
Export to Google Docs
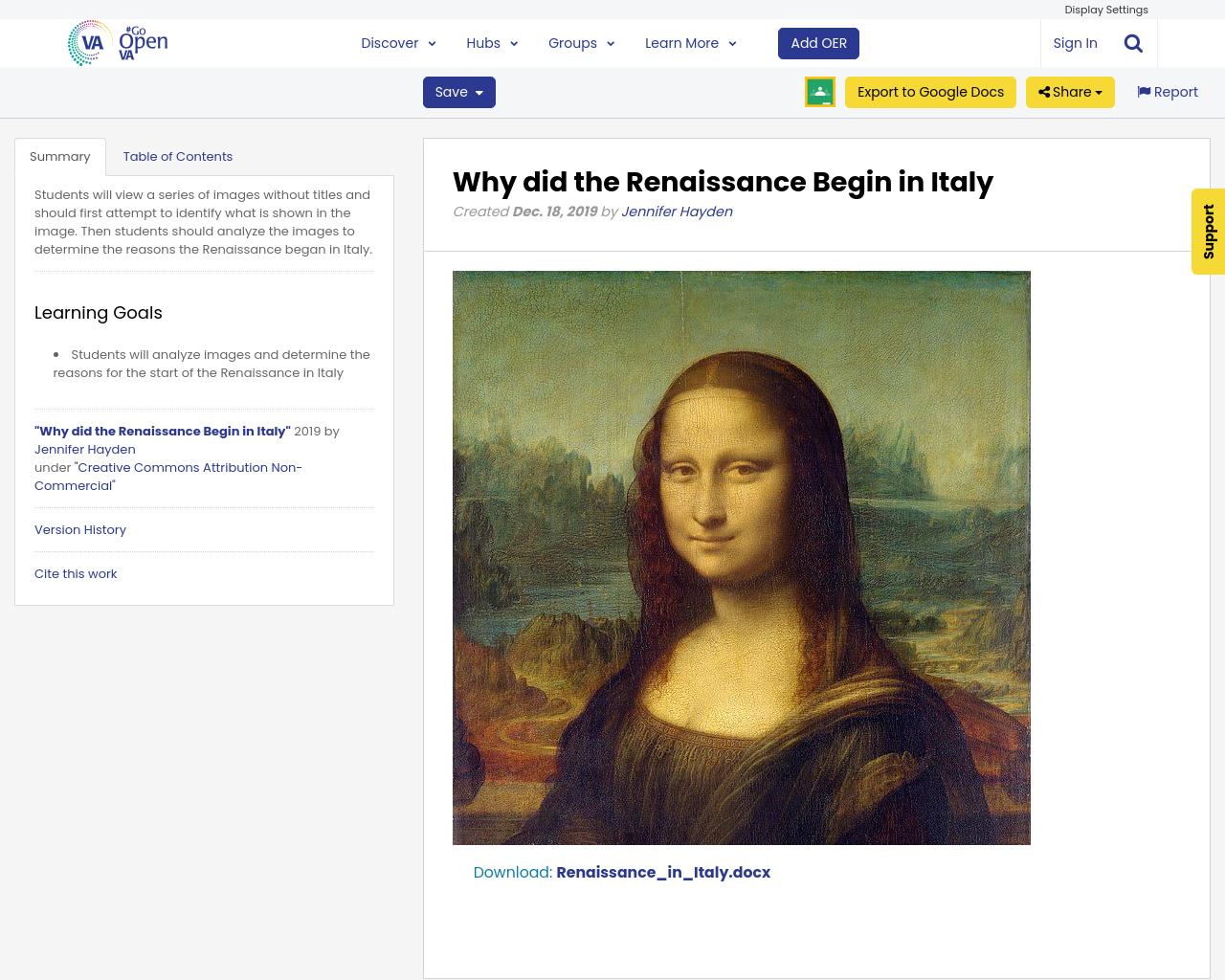click(x=930, y=92)
